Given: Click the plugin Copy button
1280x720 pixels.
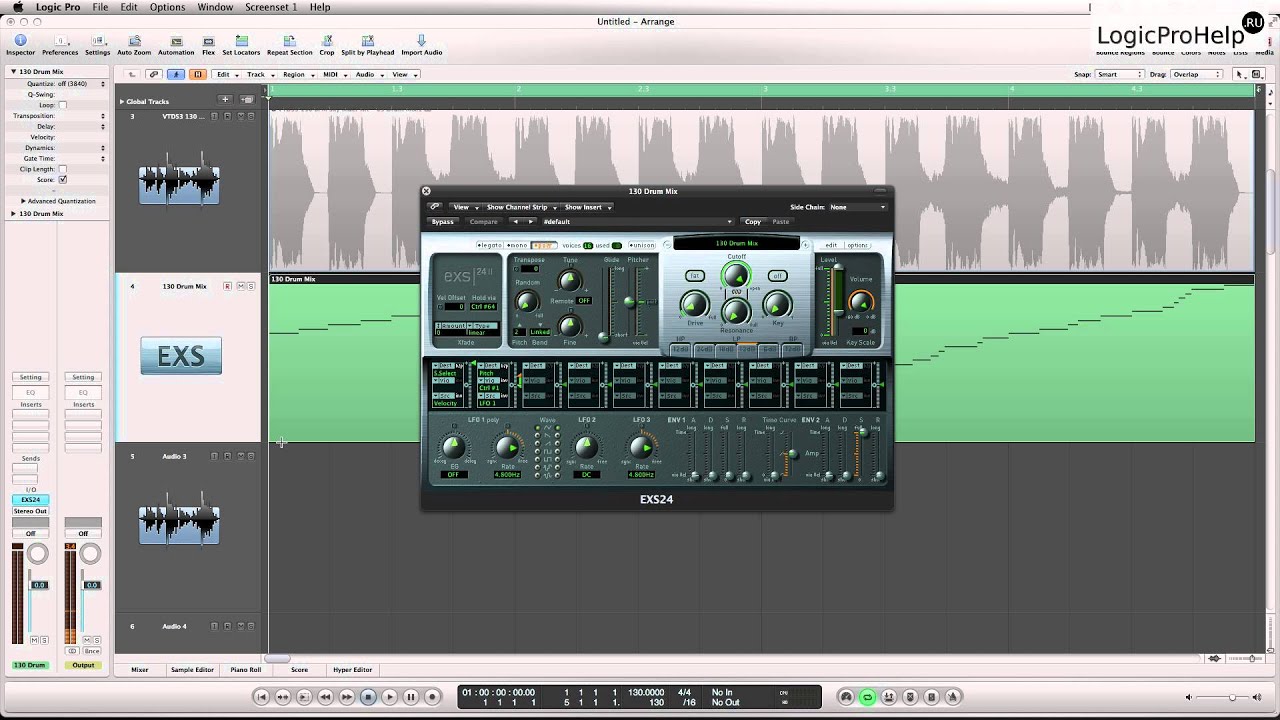Looking at the screenshot, I should 752,222.
